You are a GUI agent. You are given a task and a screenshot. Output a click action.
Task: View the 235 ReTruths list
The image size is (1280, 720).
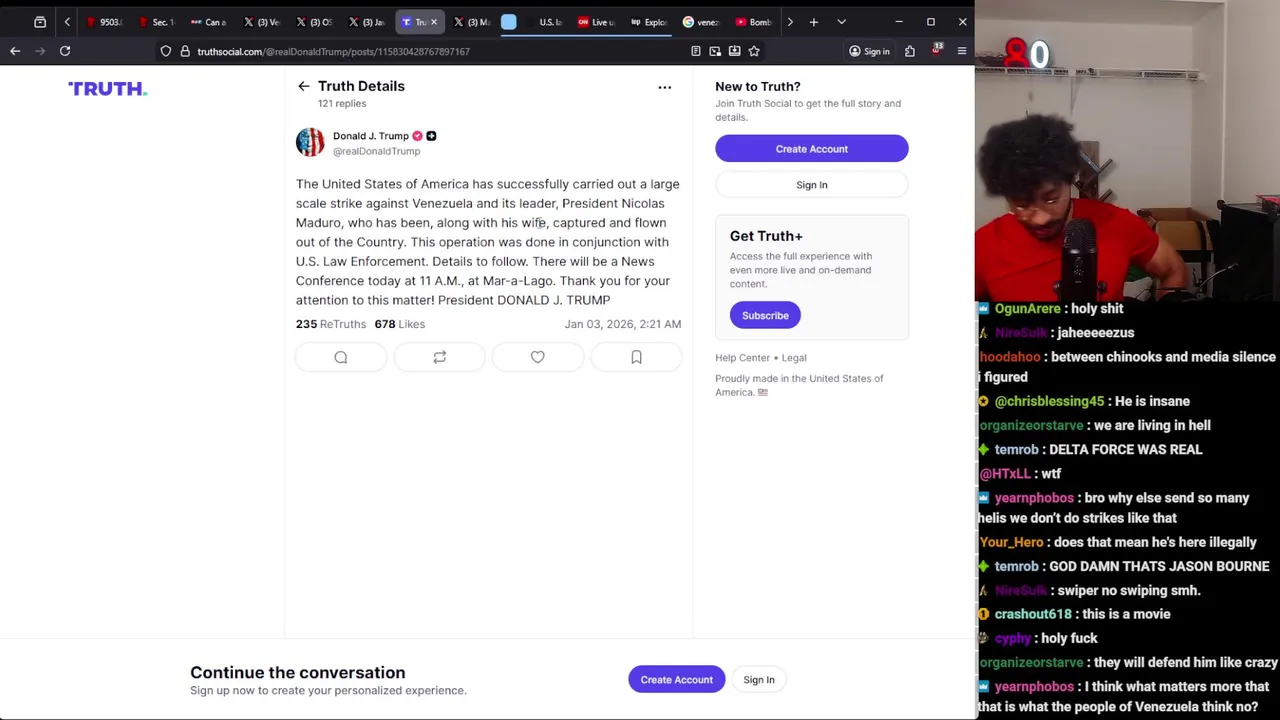click(331, 324)
